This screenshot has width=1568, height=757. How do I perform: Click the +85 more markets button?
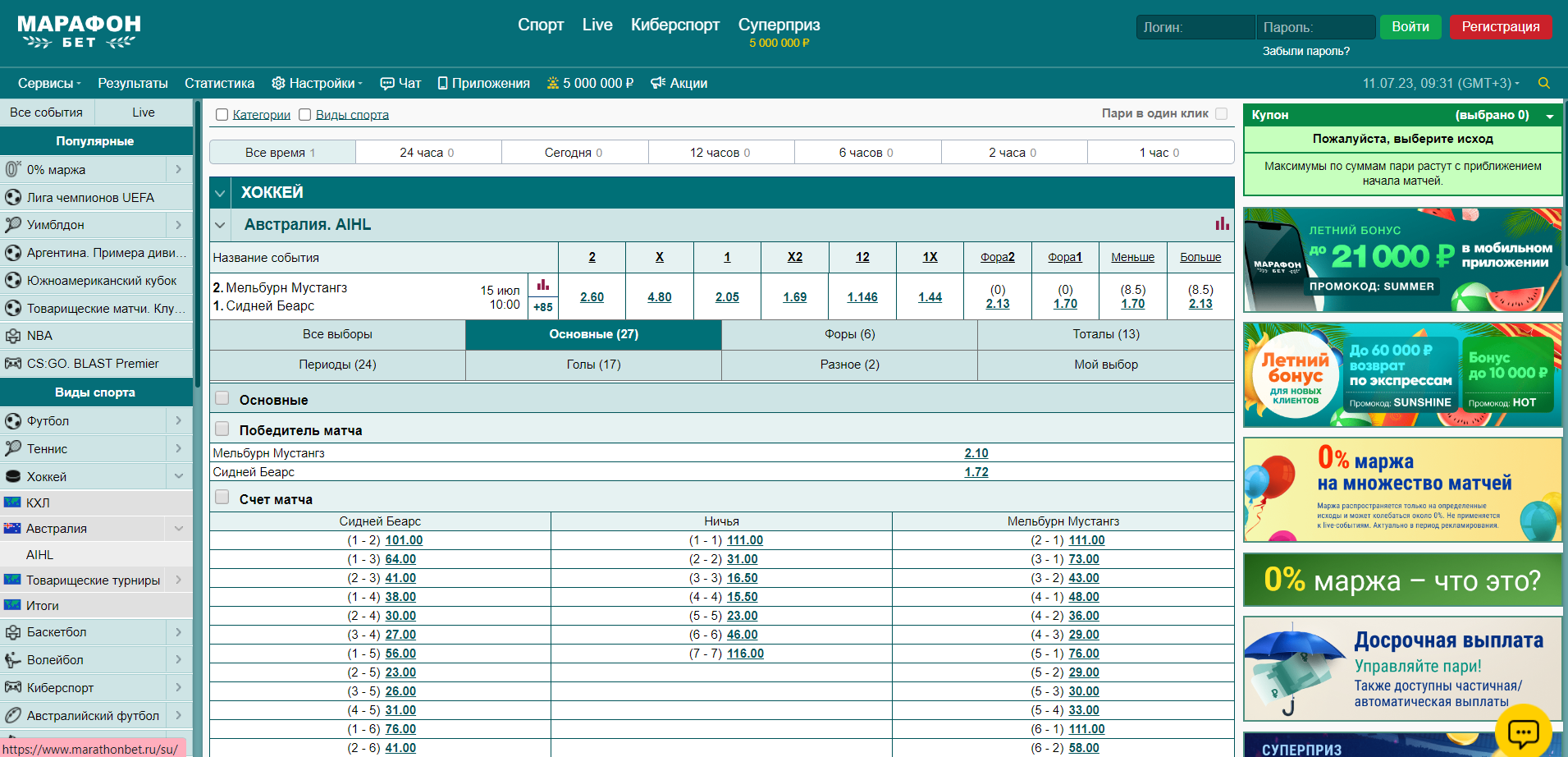tap(543, 307)
